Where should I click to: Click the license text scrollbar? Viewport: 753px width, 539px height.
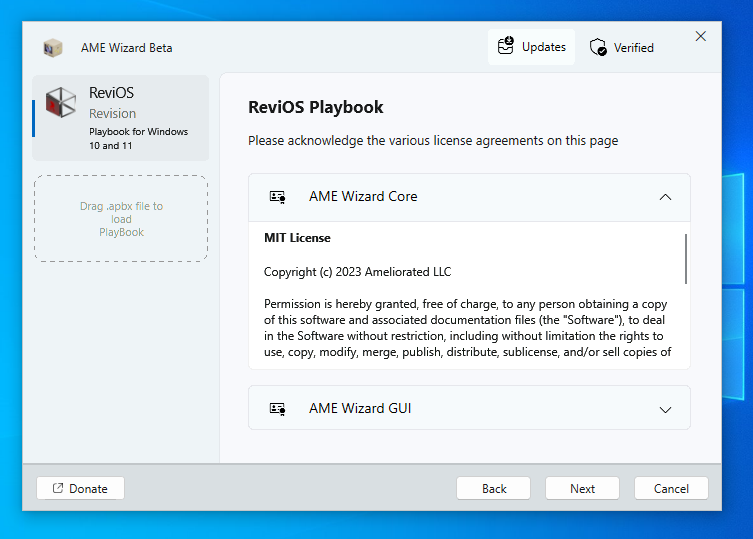point(686,260)
